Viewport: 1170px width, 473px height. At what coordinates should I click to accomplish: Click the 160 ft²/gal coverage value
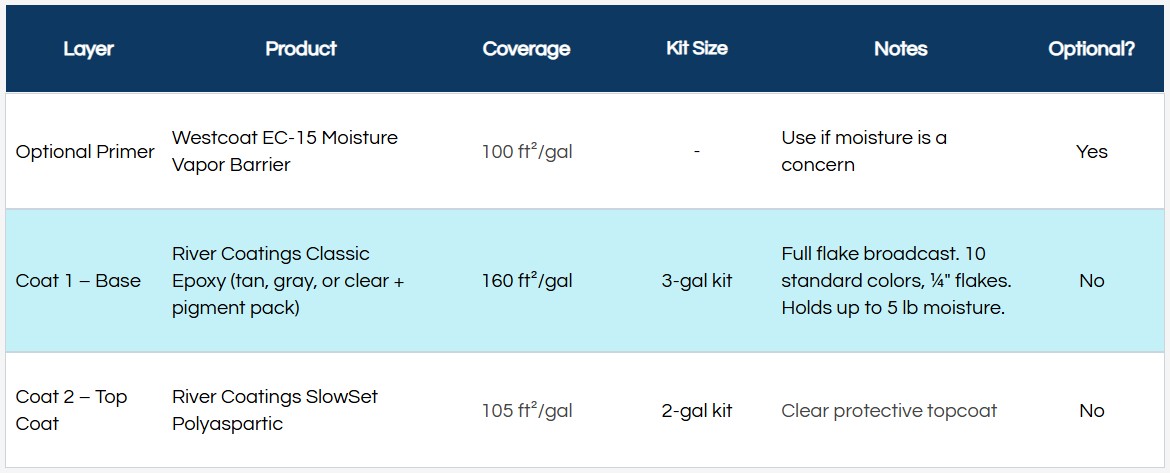[x=528, y=281]
